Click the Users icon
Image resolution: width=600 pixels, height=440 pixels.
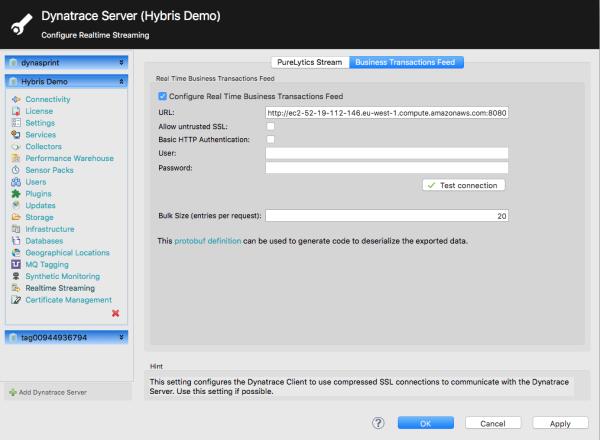tap(16, 182)
